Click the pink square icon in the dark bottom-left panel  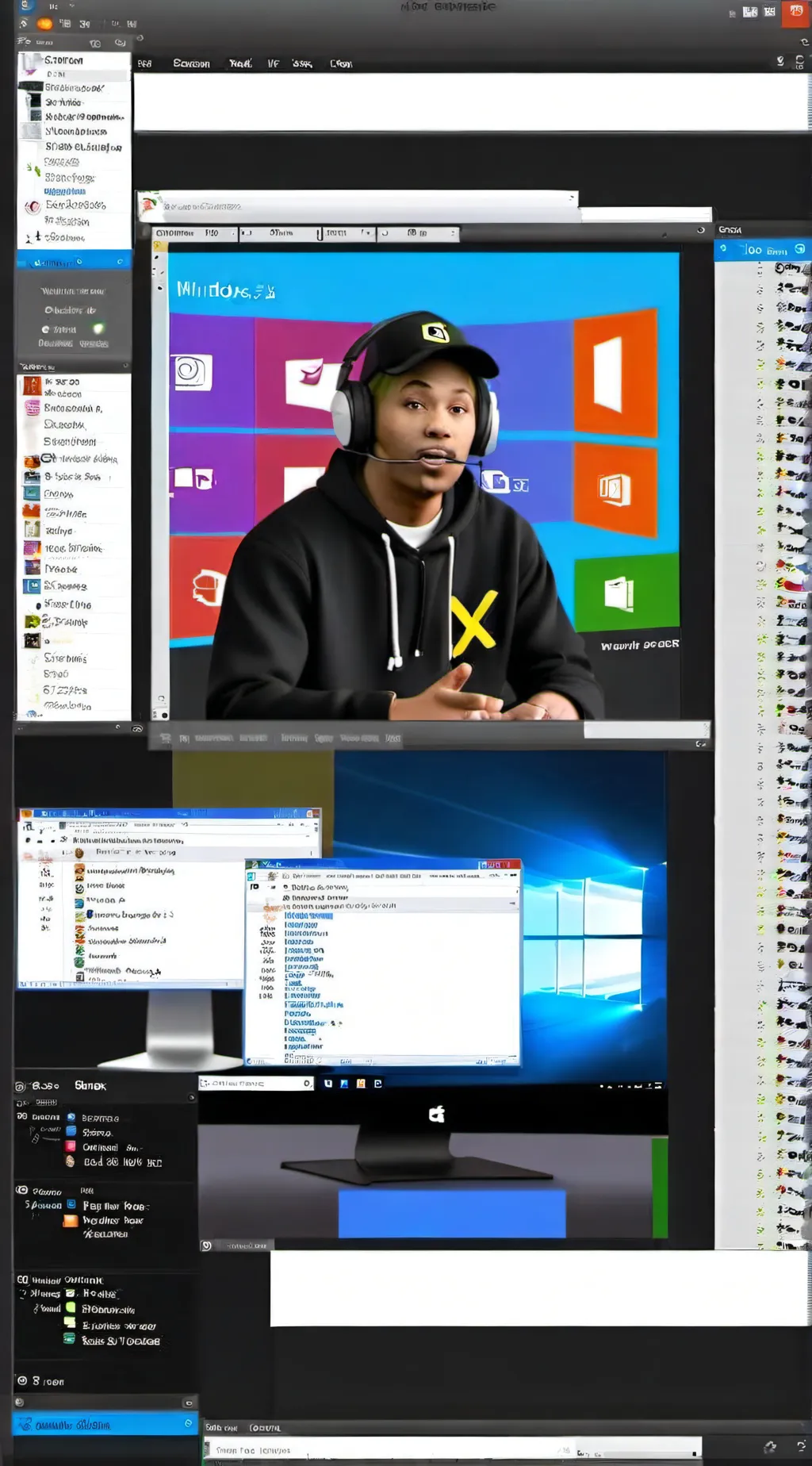click(x=71, y=1146)
